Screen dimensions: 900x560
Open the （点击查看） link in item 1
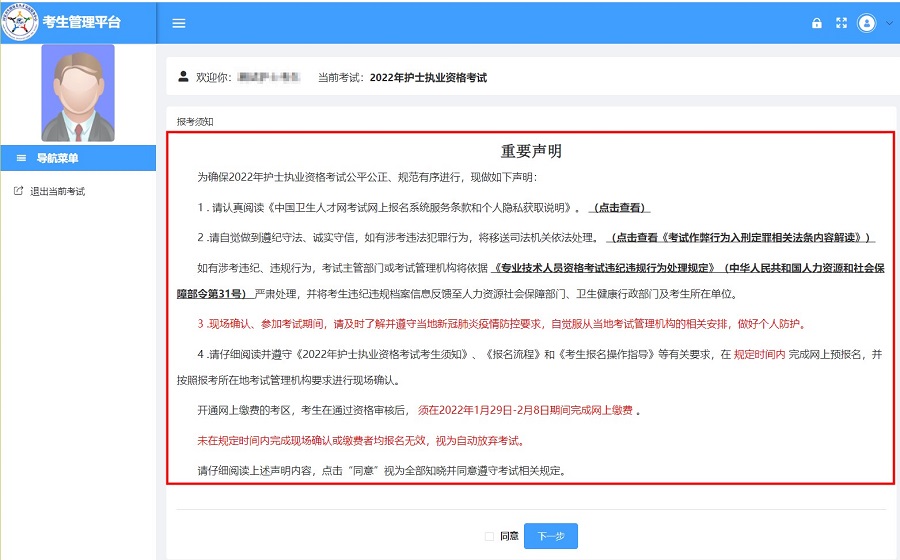[619, 208]
